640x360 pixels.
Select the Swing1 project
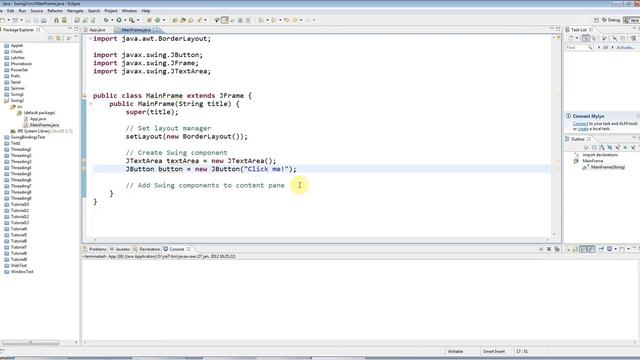point(14,94)
